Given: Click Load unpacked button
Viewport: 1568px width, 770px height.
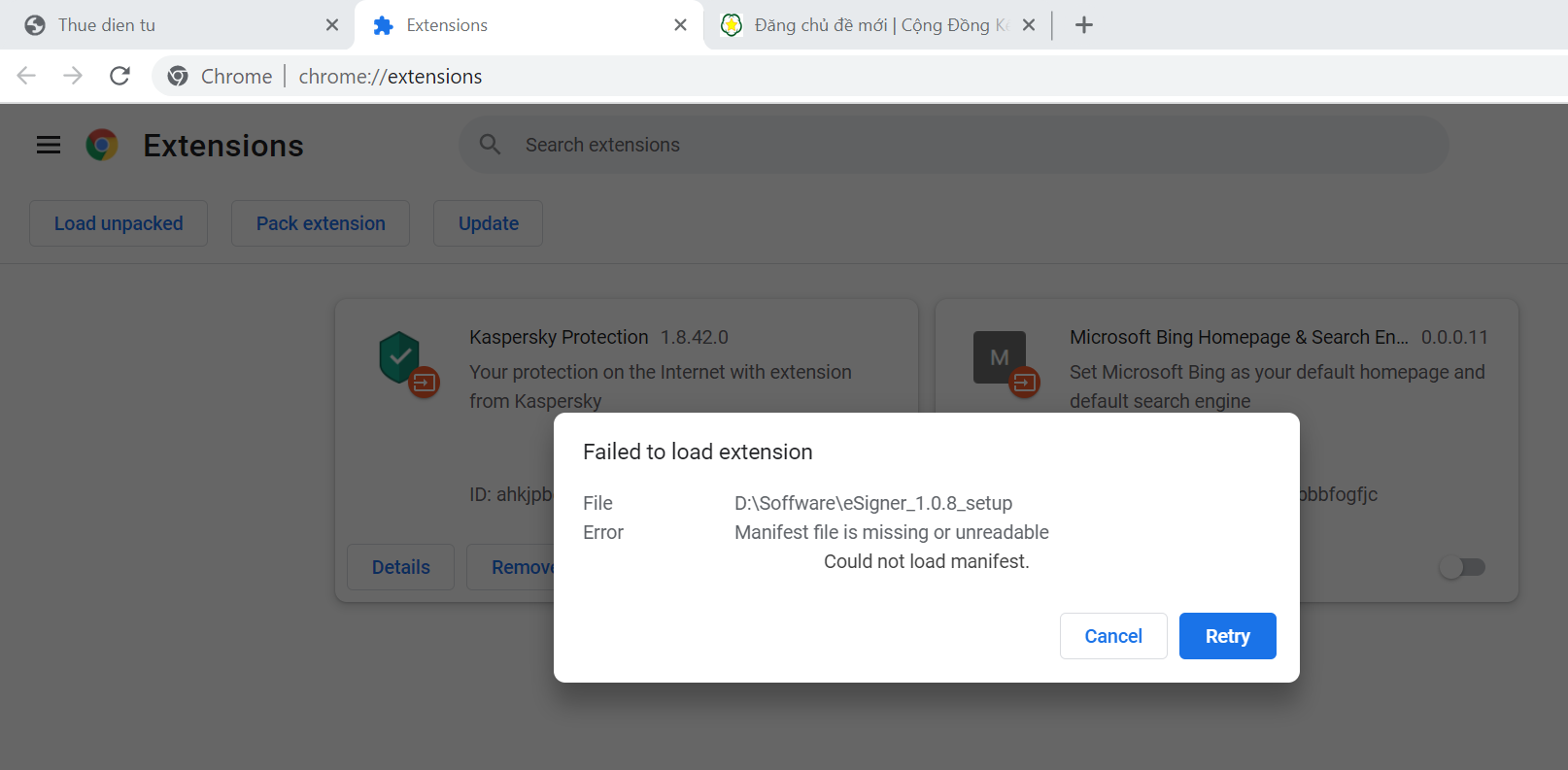Looking at the screenshot, I should click(x=119, y=223).
